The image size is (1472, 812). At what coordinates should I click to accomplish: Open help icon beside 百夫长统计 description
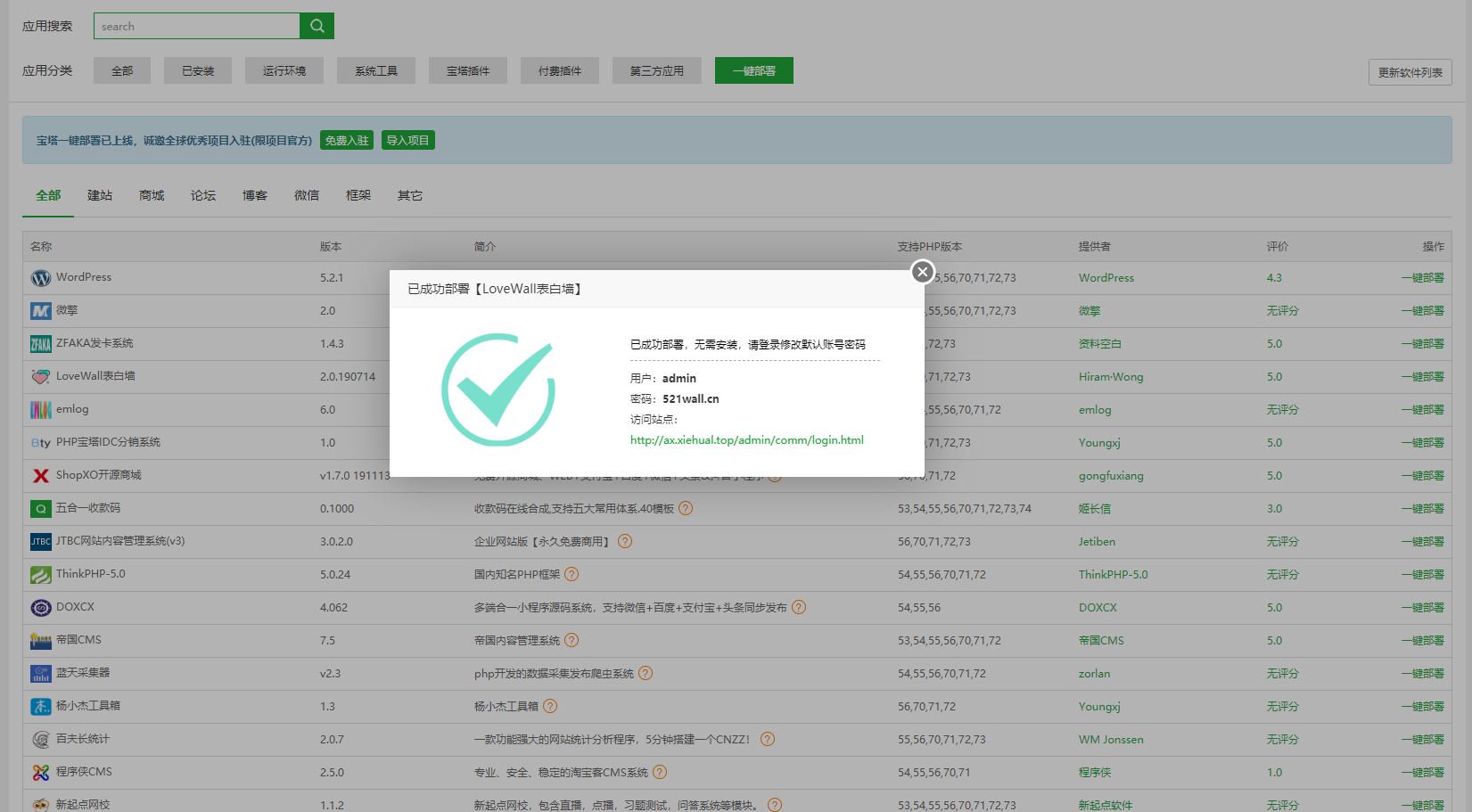[x=768, y=739]
